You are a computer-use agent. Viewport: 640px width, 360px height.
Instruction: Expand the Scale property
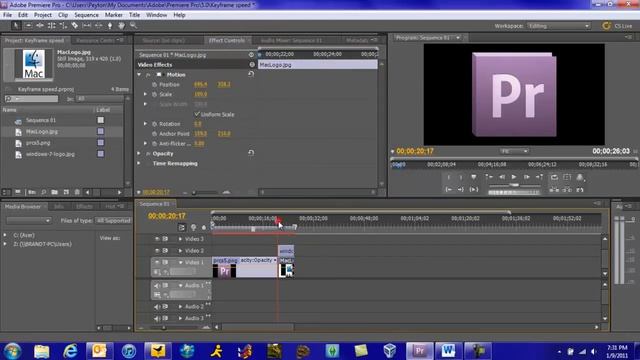click(x=145, y=94)
